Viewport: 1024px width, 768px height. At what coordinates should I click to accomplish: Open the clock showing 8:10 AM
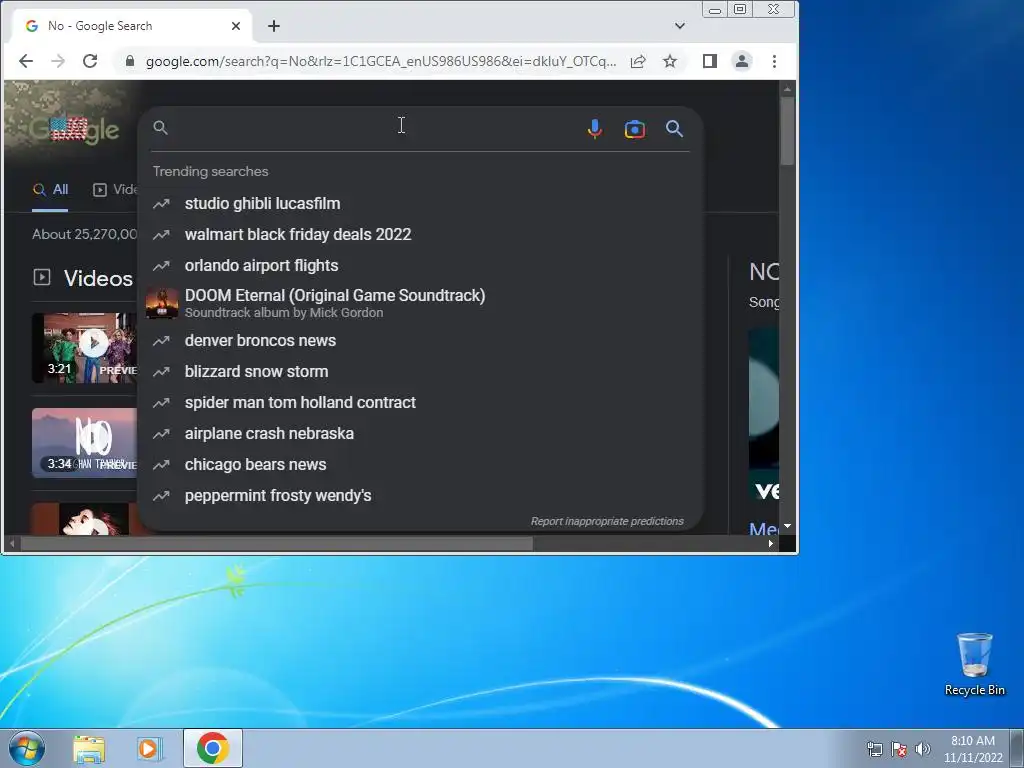tap(973, 748)
